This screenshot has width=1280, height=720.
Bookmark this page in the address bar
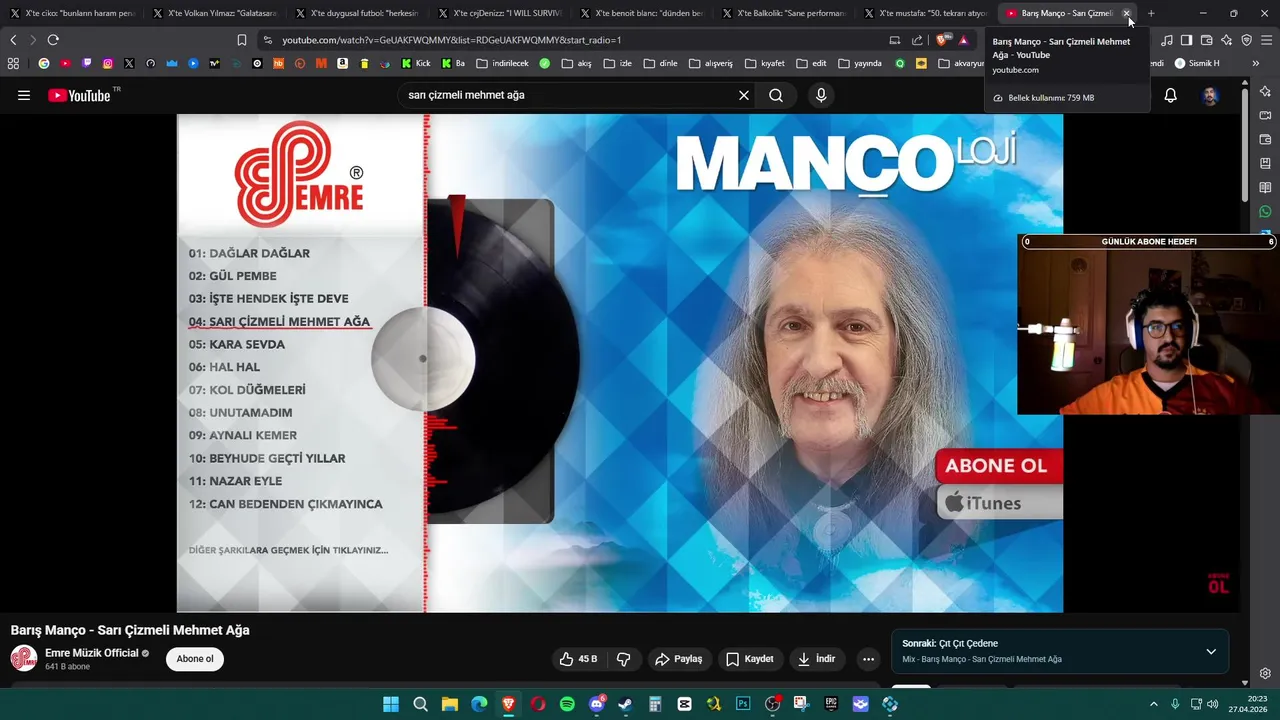coord(242,40)
